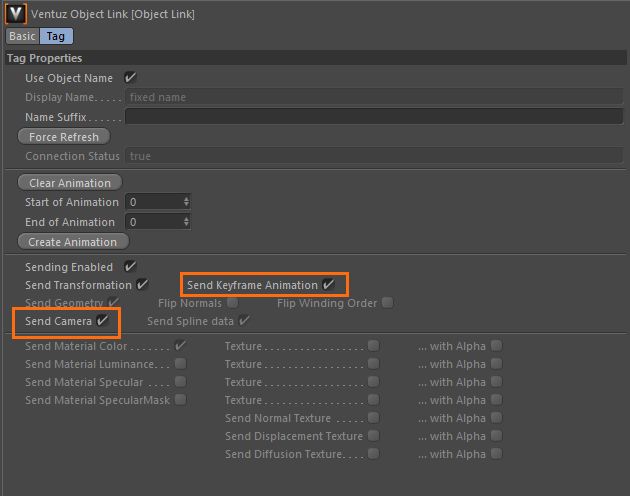Disable the Sending Enabled checkbox
The height and width of the screenshot is (496, 630).
pos(130,267)
